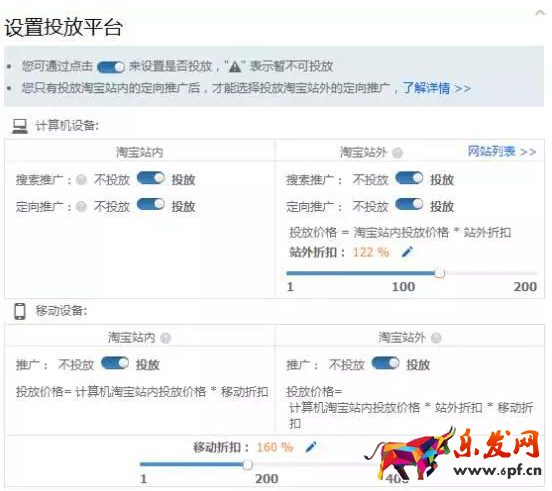
Task: Click help icon beside computer 定向推广 label
Action: pos(81,206)
